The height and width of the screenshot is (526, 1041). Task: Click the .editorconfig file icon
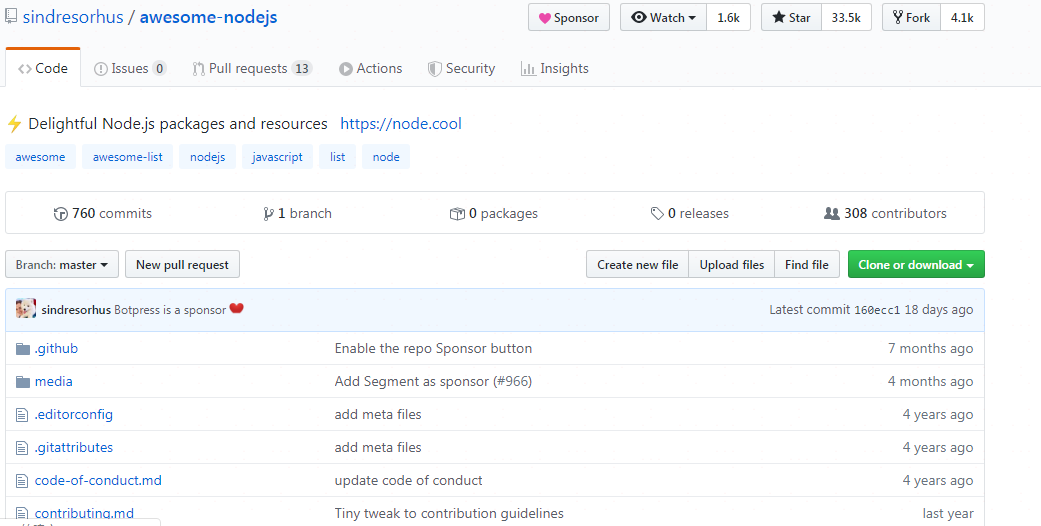pos(23,415)
